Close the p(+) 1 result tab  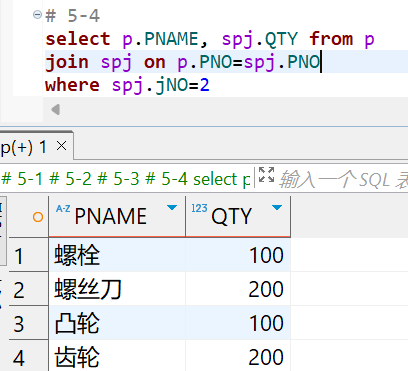tap(62, 146)
